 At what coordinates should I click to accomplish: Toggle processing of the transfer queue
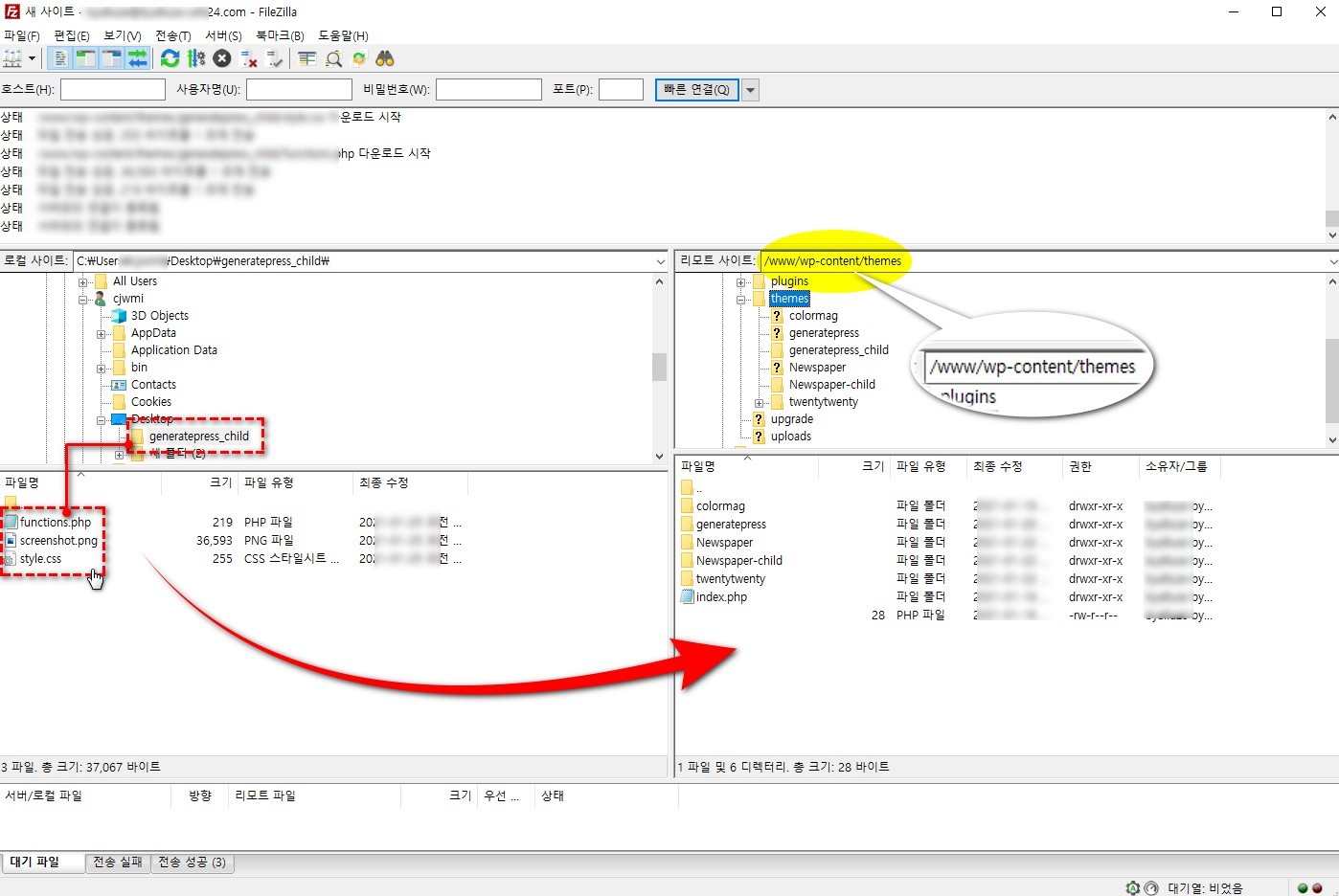196,58
